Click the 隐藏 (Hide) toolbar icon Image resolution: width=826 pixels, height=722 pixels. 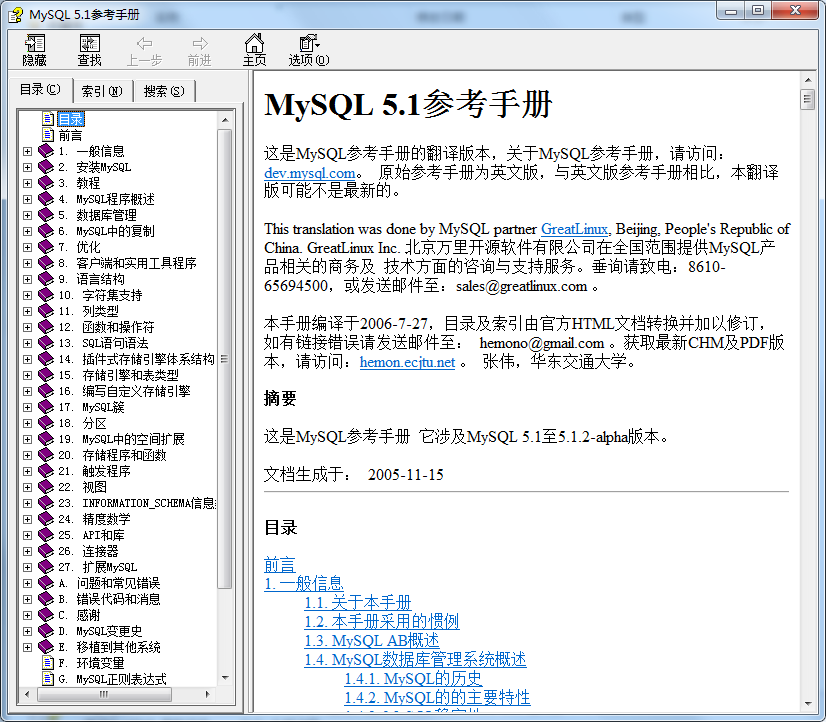35,49
